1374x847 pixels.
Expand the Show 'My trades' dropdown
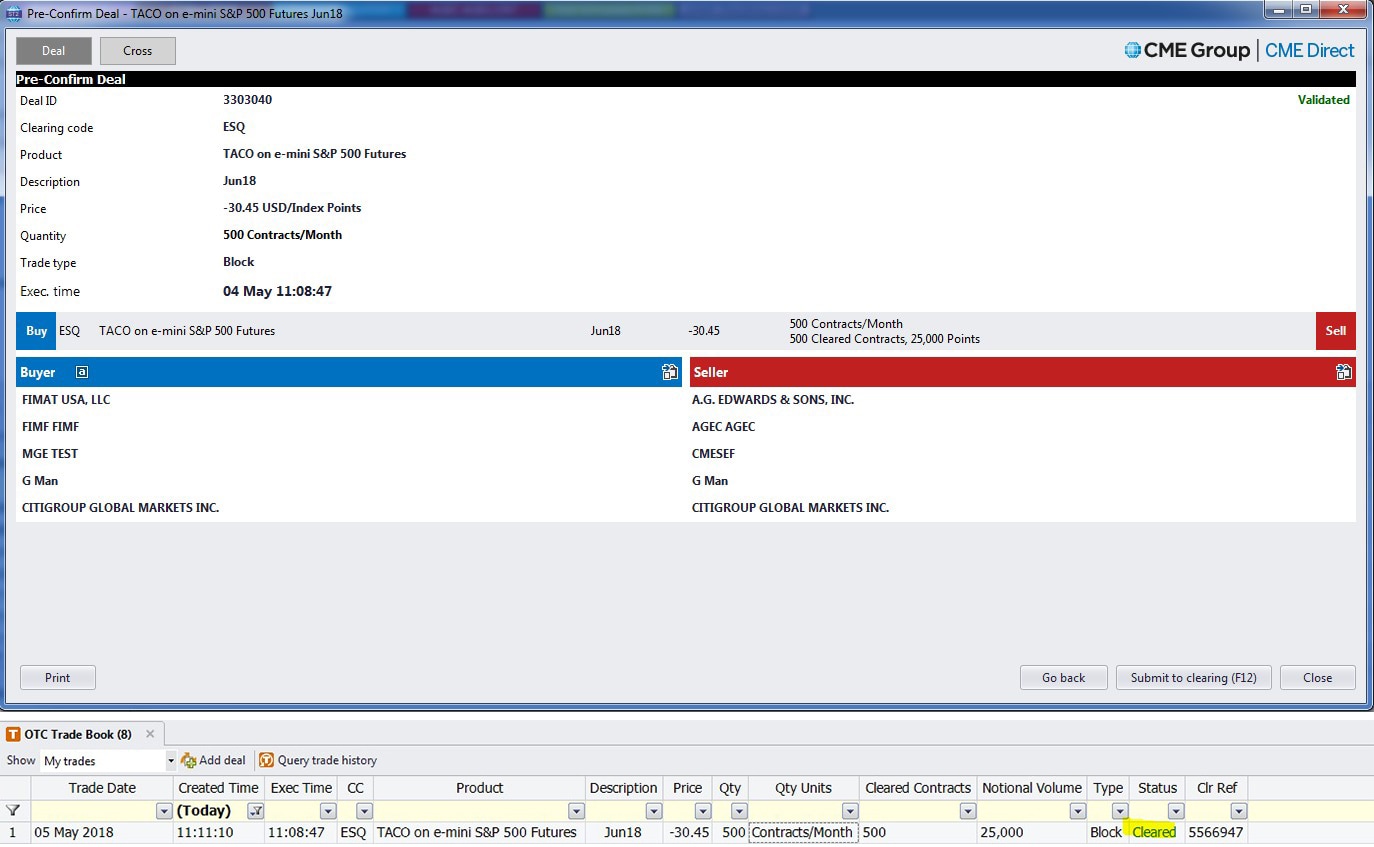pyautogui.click(x=171, y=761)
